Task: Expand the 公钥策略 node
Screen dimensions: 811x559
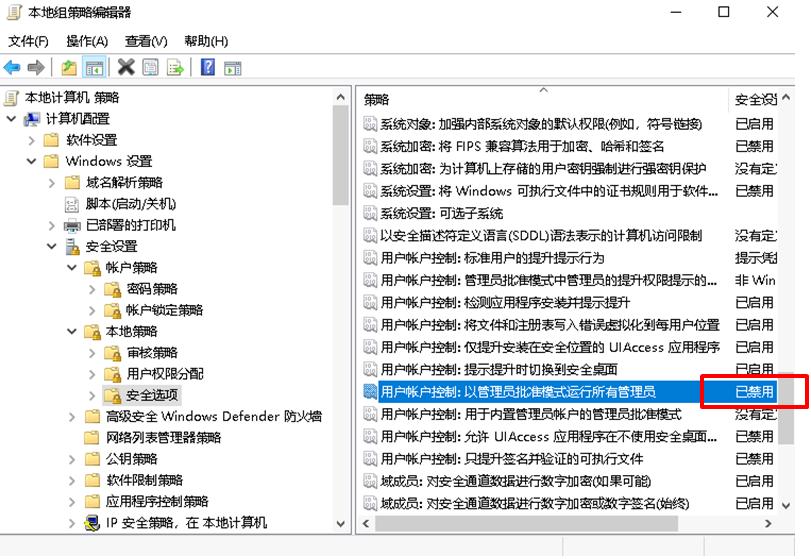Action: point(72,459)
